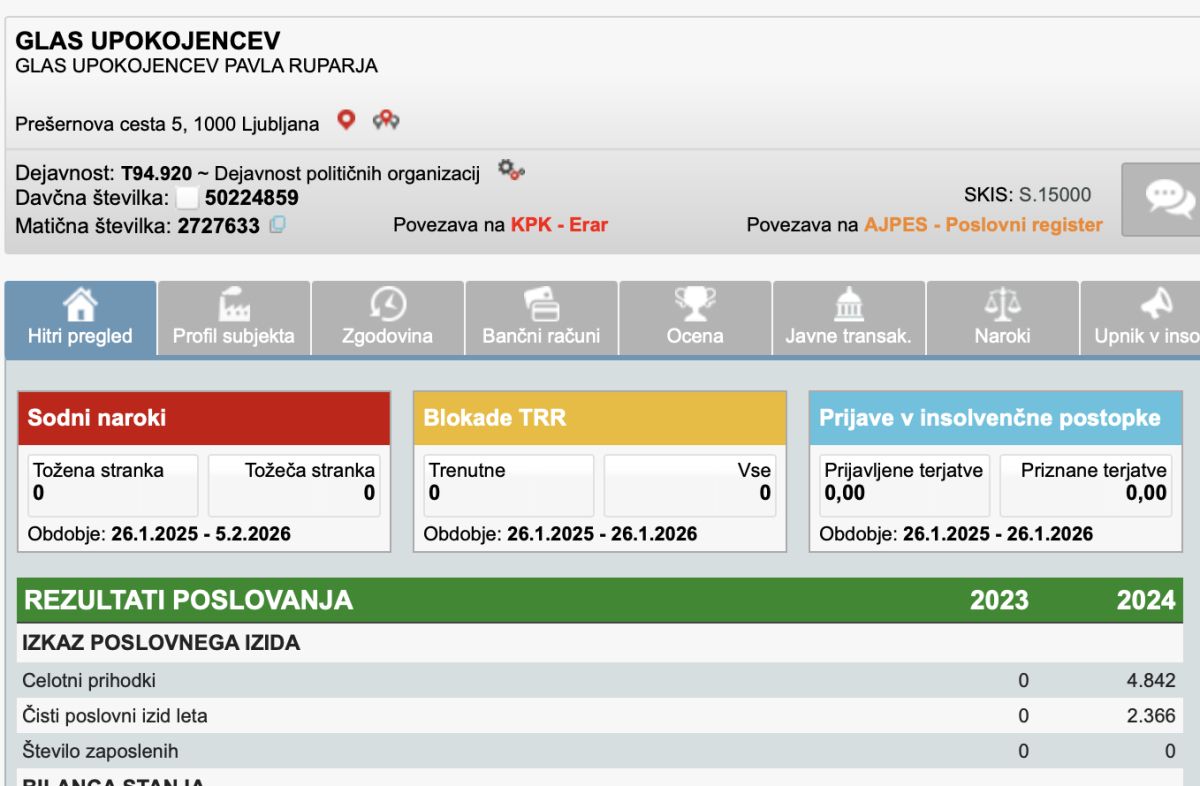
Task: Switch to the Javne transak. tab
Action: [x=849, y=319]
